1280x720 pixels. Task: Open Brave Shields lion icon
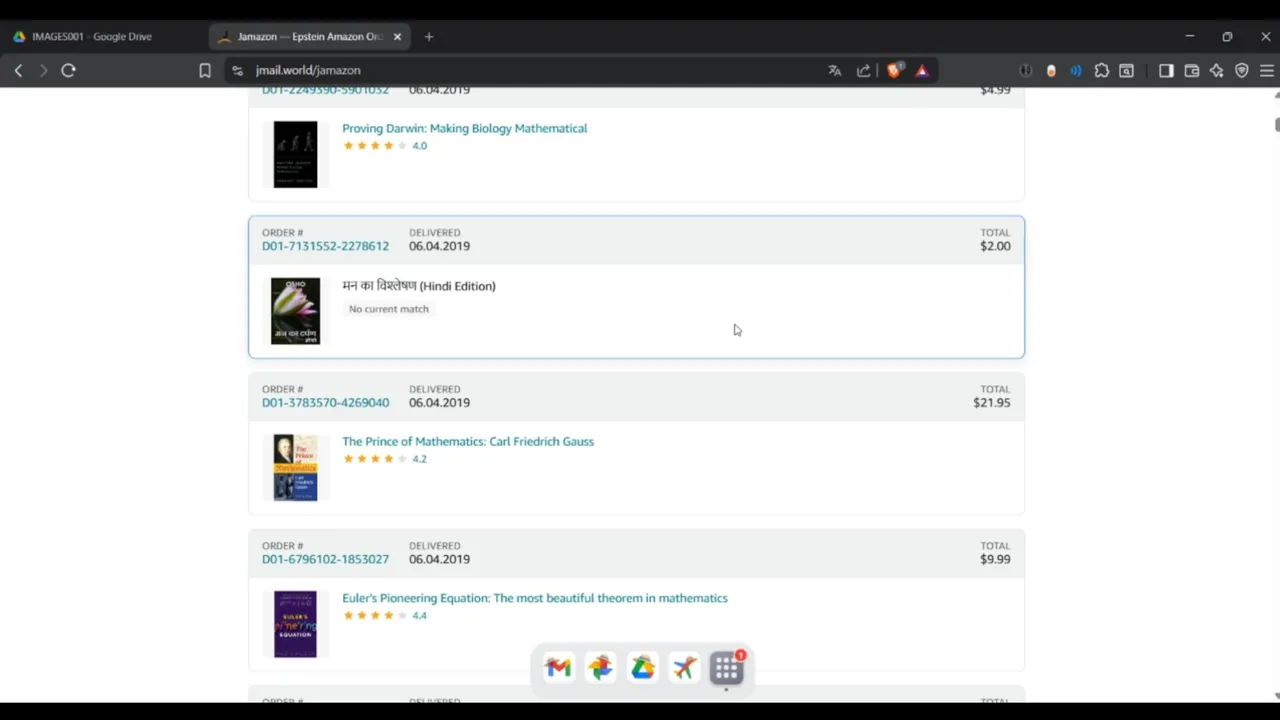pyautogui.click(x=895, y=70)
